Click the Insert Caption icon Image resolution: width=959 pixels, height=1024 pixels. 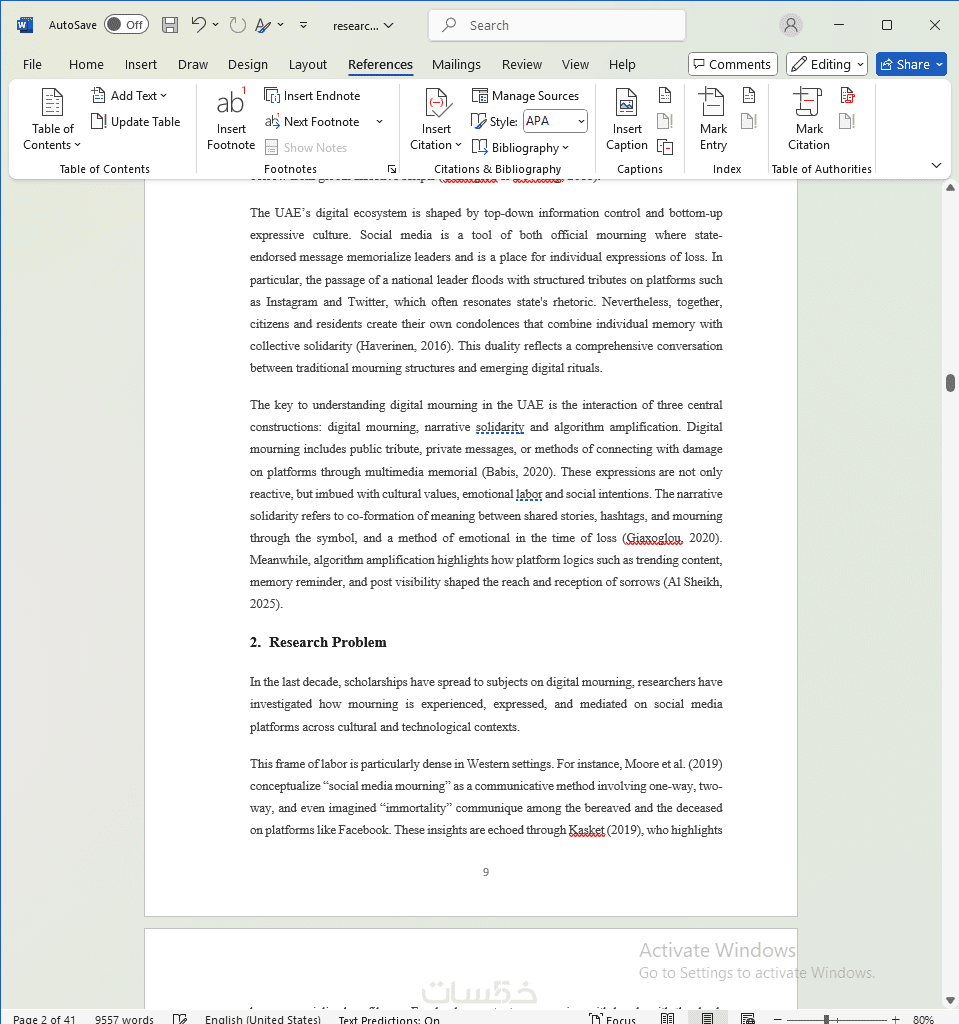click(626, 103)
